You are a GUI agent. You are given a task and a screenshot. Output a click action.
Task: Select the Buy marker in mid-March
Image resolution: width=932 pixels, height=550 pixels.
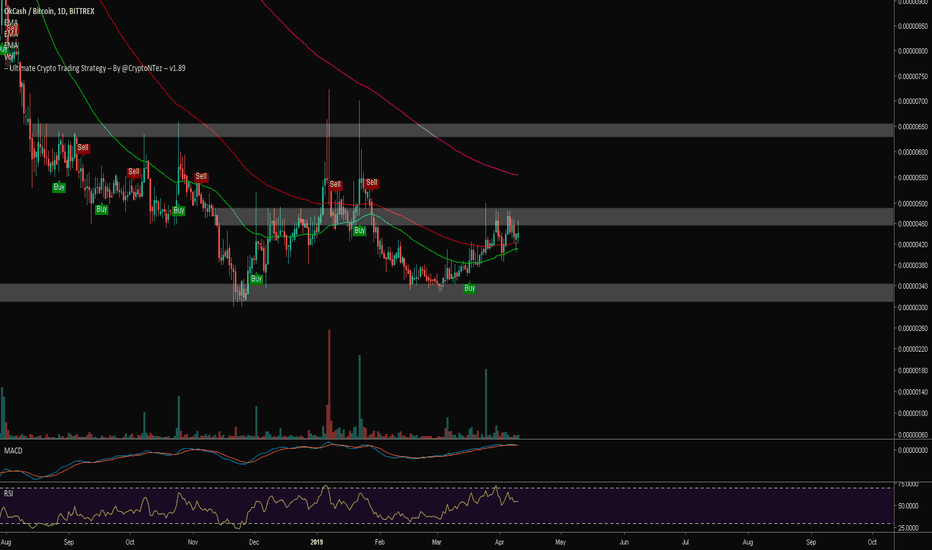click(x=470, y=288)
